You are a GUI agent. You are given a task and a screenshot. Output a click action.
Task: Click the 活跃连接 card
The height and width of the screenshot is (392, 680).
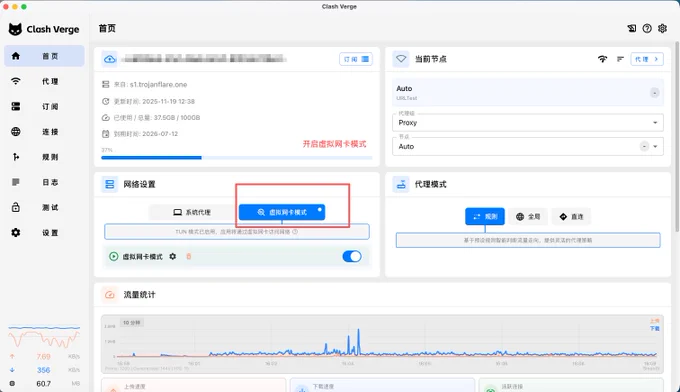571,385
